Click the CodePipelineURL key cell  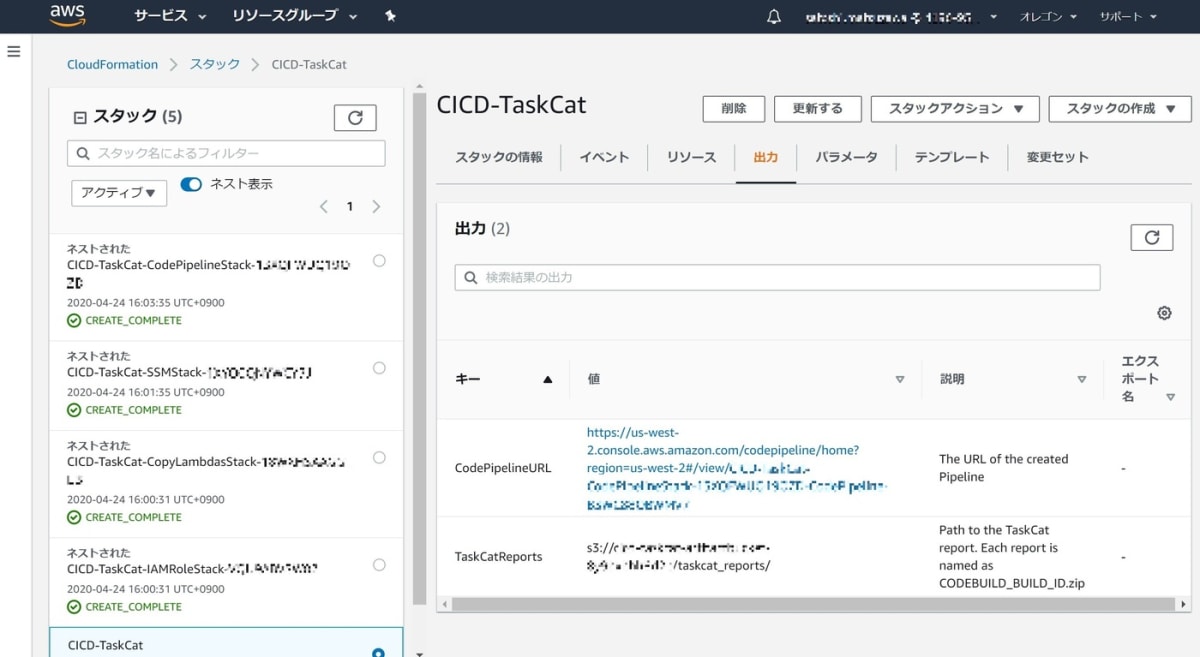[x=503, y=468]
